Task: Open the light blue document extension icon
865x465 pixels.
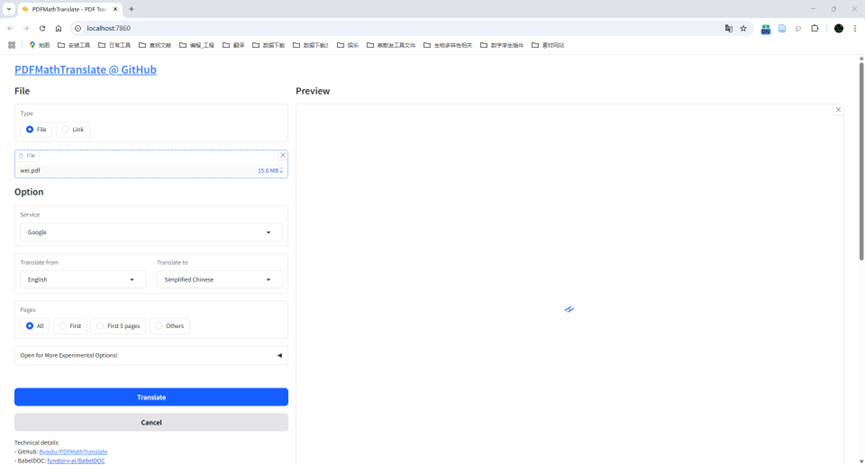Action: (x=782, y=28)
